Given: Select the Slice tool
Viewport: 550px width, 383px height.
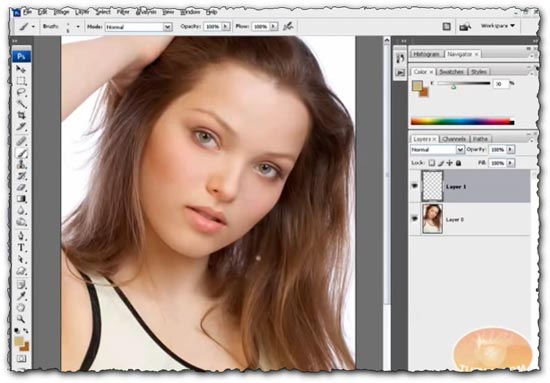Looking at the screenshot, I should coord(21,126).
